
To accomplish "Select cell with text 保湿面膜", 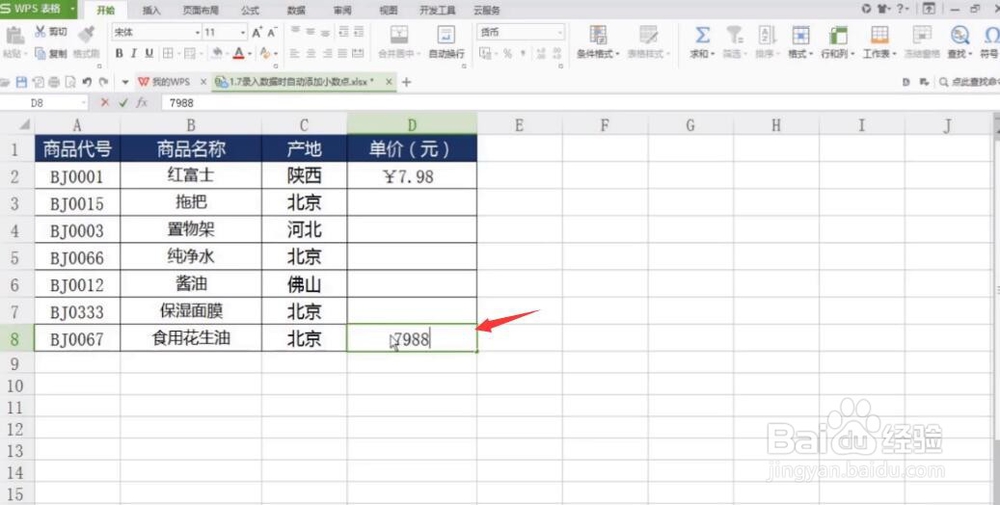I will tap(191, 311).
